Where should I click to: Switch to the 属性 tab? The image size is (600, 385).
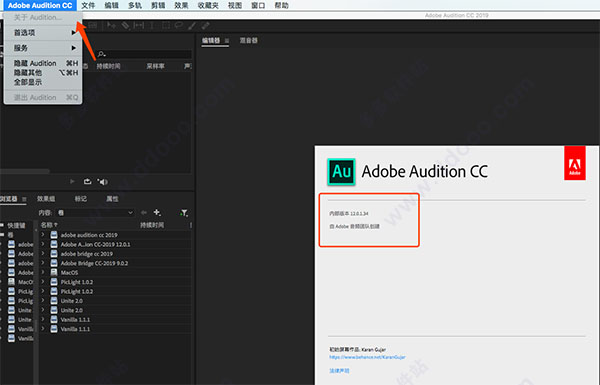pyautogui.click(x=112, y=199)
